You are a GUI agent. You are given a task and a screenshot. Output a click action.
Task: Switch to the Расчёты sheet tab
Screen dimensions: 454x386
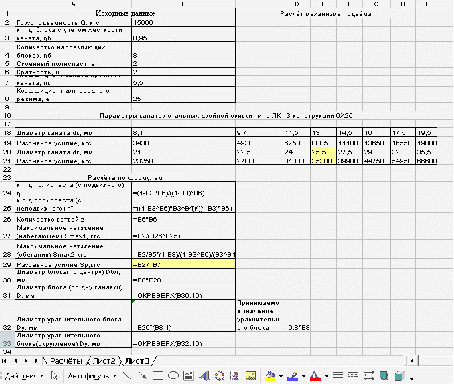(x=66, y=361)
